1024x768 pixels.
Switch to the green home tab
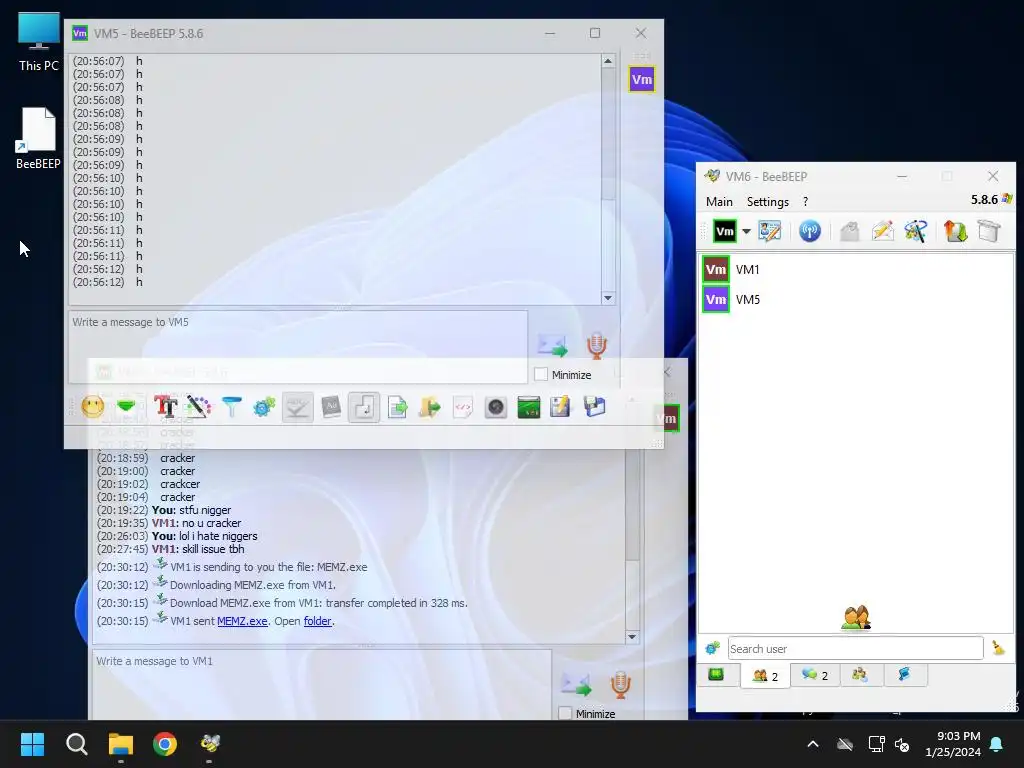coord(716,675)
